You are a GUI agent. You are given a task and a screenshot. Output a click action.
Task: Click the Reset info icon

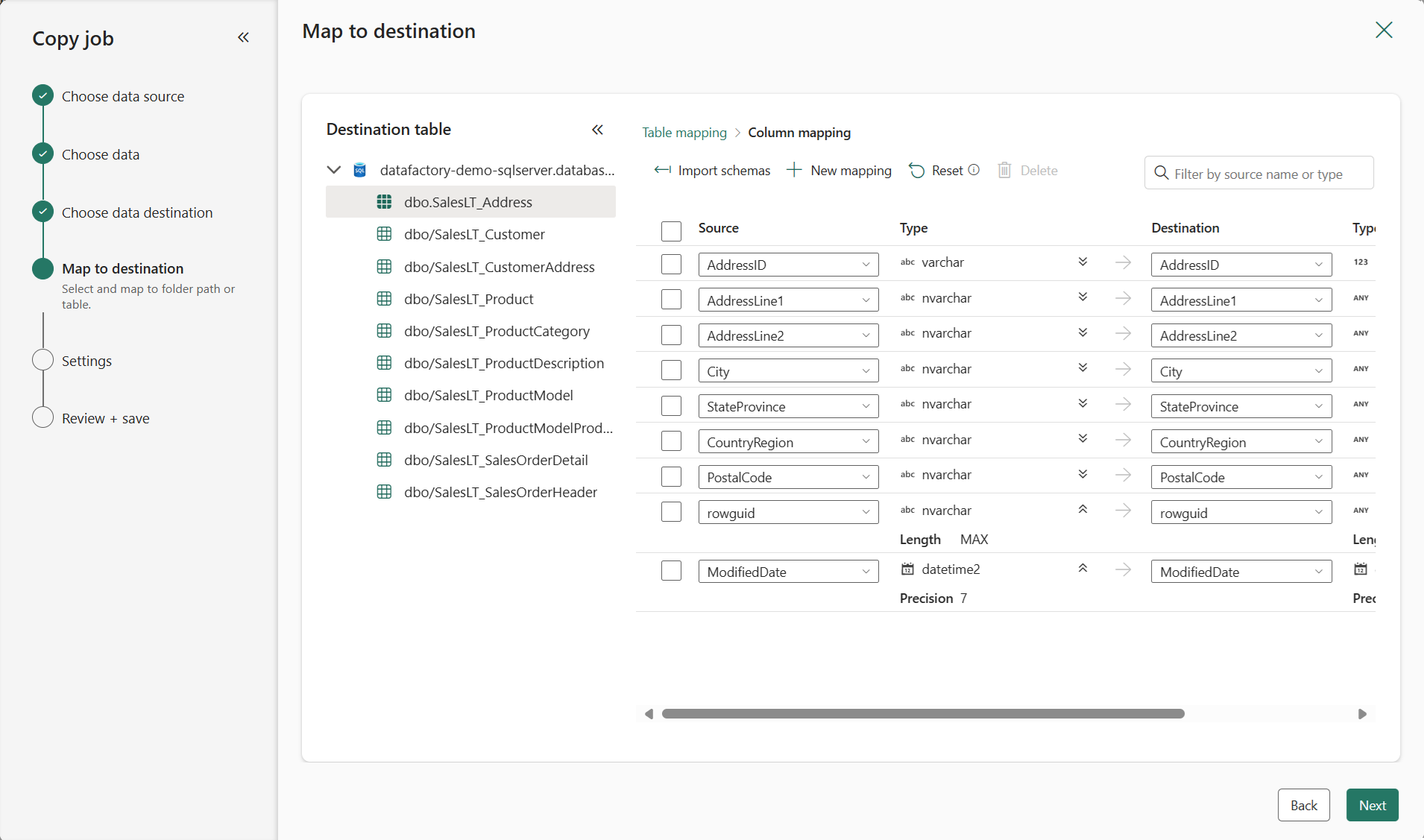click(x=974, y=170)
